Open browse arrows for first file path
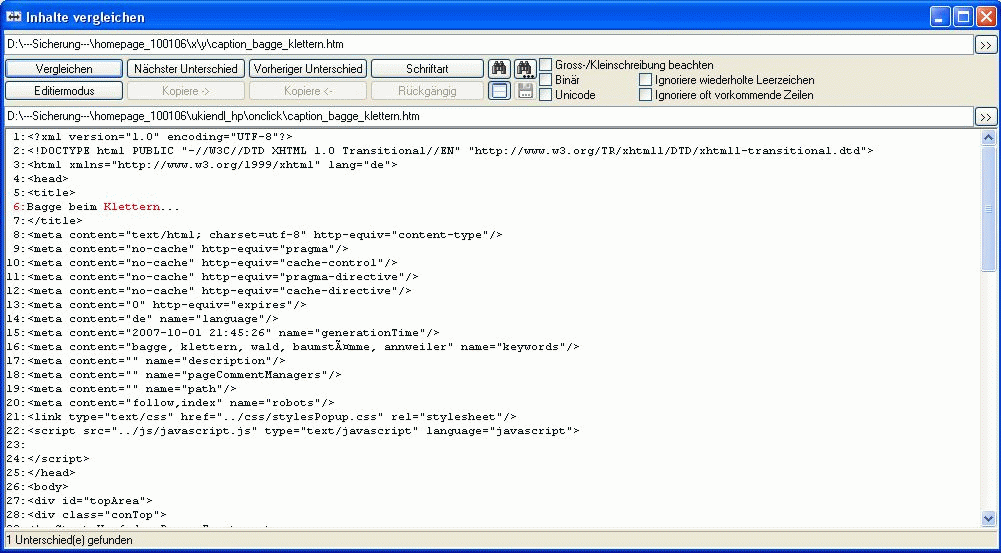Screen dimensions: 1001x553 [985, 45]
